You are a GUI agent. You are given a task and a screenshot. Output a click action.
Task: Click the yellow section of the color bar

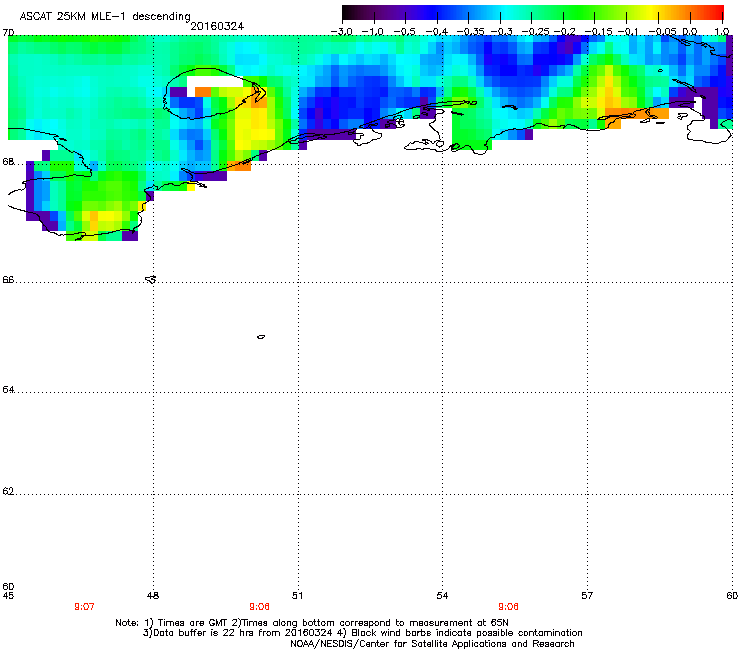pyautogui.click(x=654, y=12)
